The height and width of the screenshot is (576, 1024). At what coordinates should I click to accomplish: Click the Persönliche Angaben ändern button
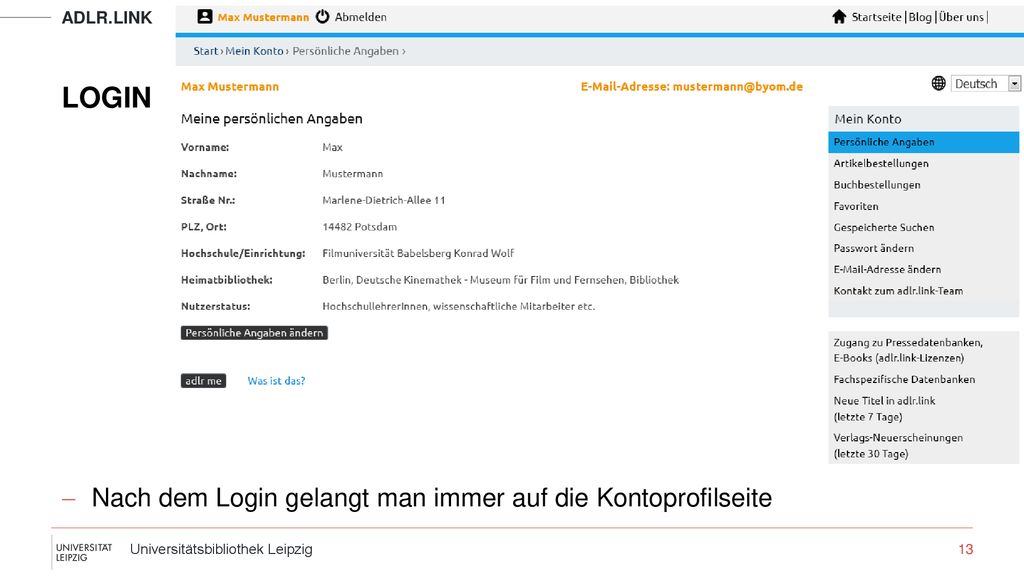coord(254,333)
